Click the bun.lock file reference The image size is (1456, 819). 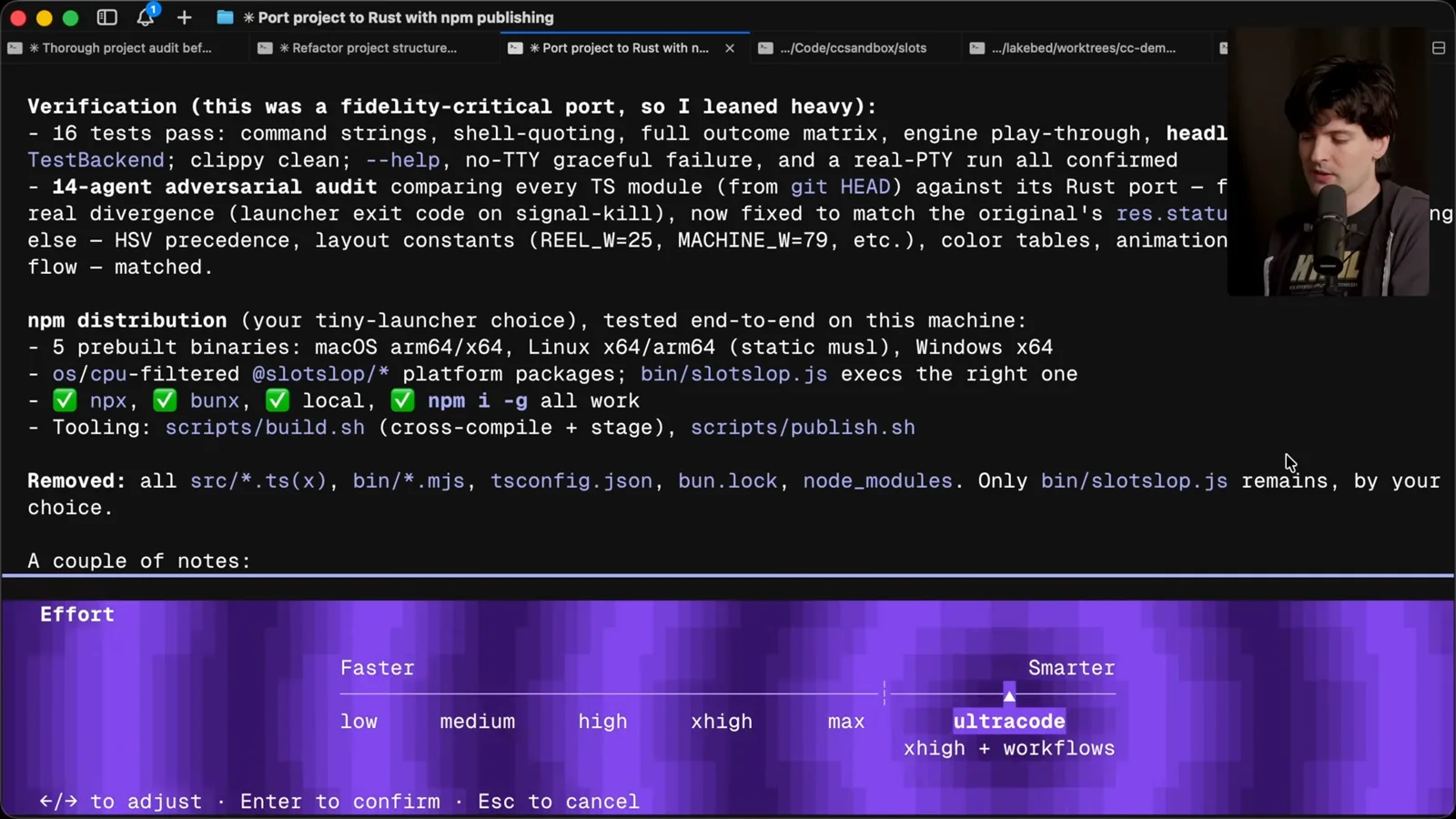(x=727, y=480)
